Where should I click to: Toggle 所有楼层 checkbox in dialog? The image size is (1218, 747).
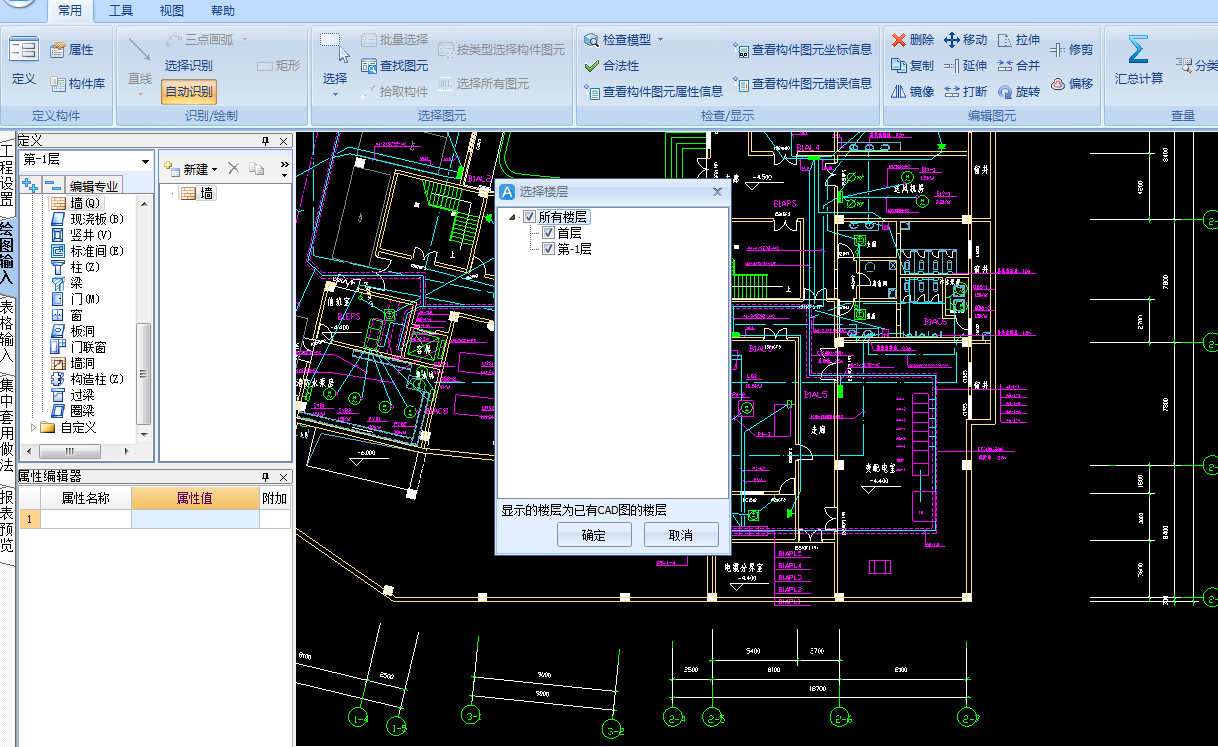pyautogui.click(x=530, y=217)
